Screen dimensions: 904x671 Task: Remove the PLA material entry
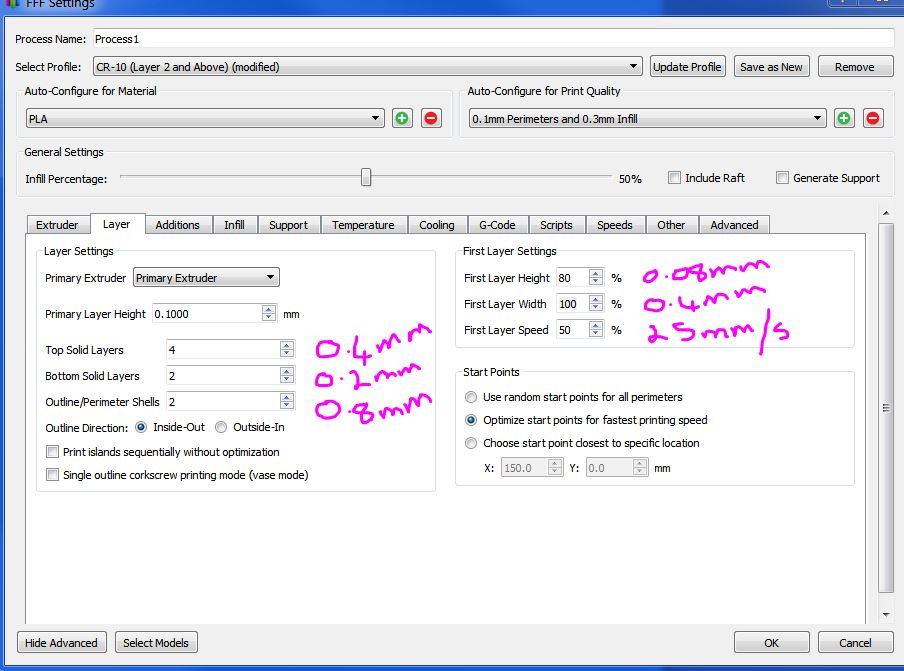tap(431, 118)
